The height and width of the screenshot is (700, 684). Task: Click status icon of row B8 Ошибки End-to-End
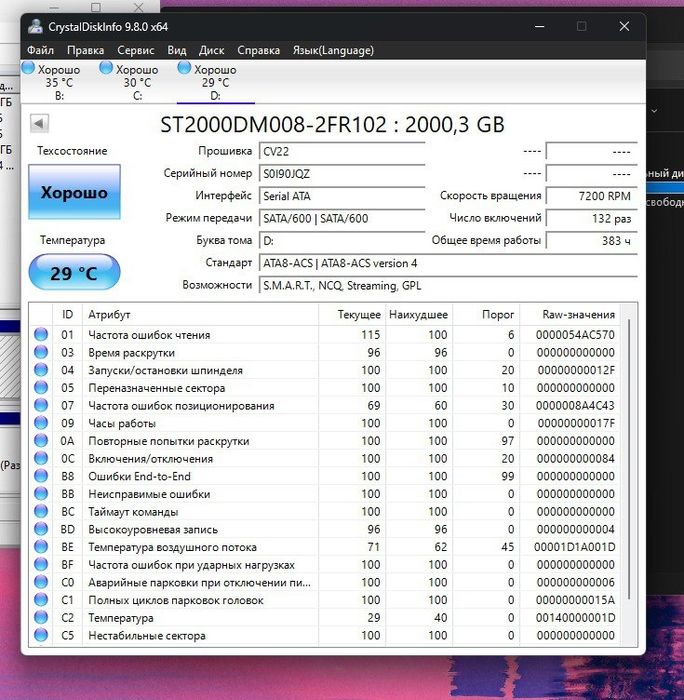point(41,475)
